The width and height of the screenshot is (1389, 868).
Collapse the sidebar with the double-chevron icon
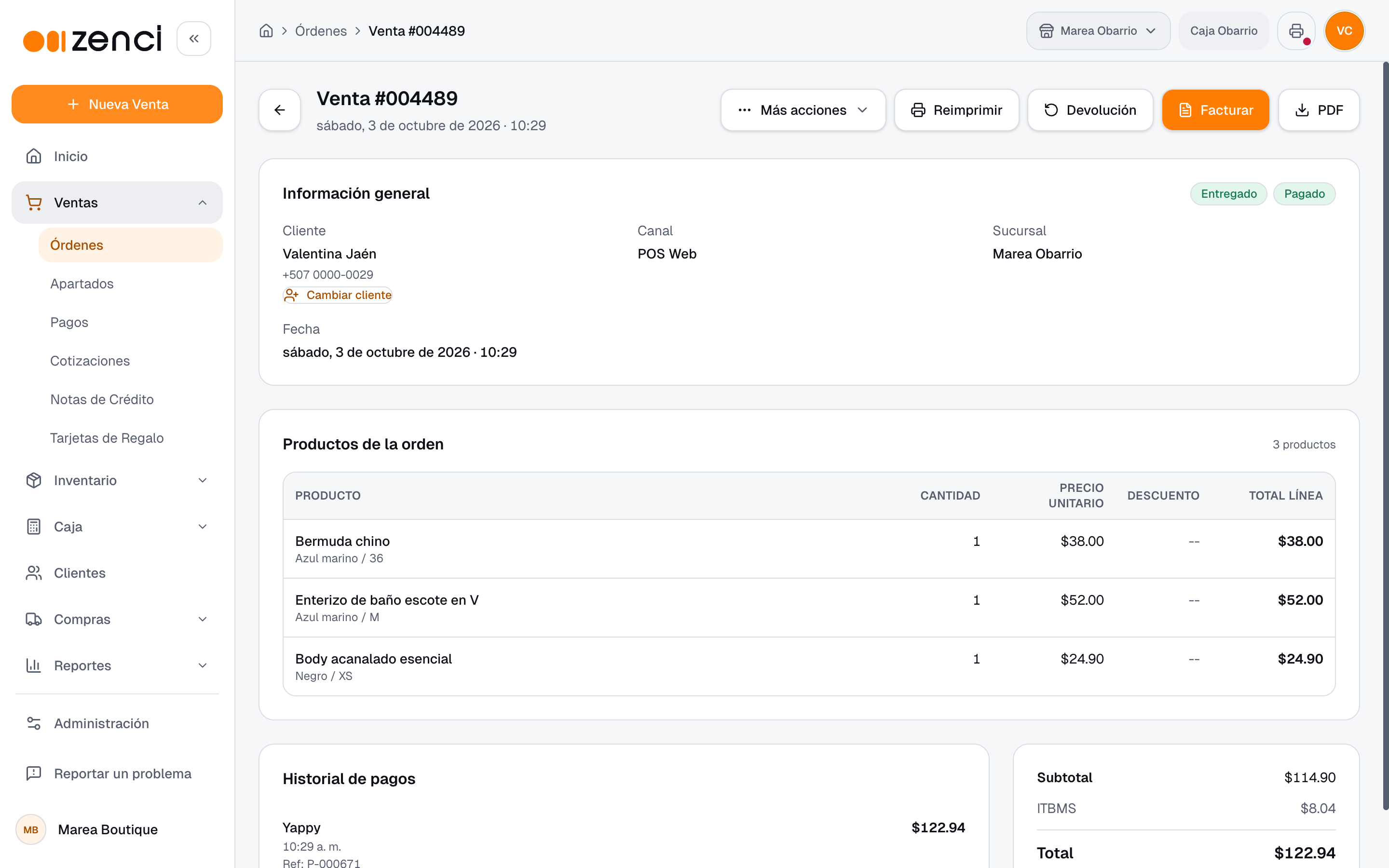click(x=193, y=39)
